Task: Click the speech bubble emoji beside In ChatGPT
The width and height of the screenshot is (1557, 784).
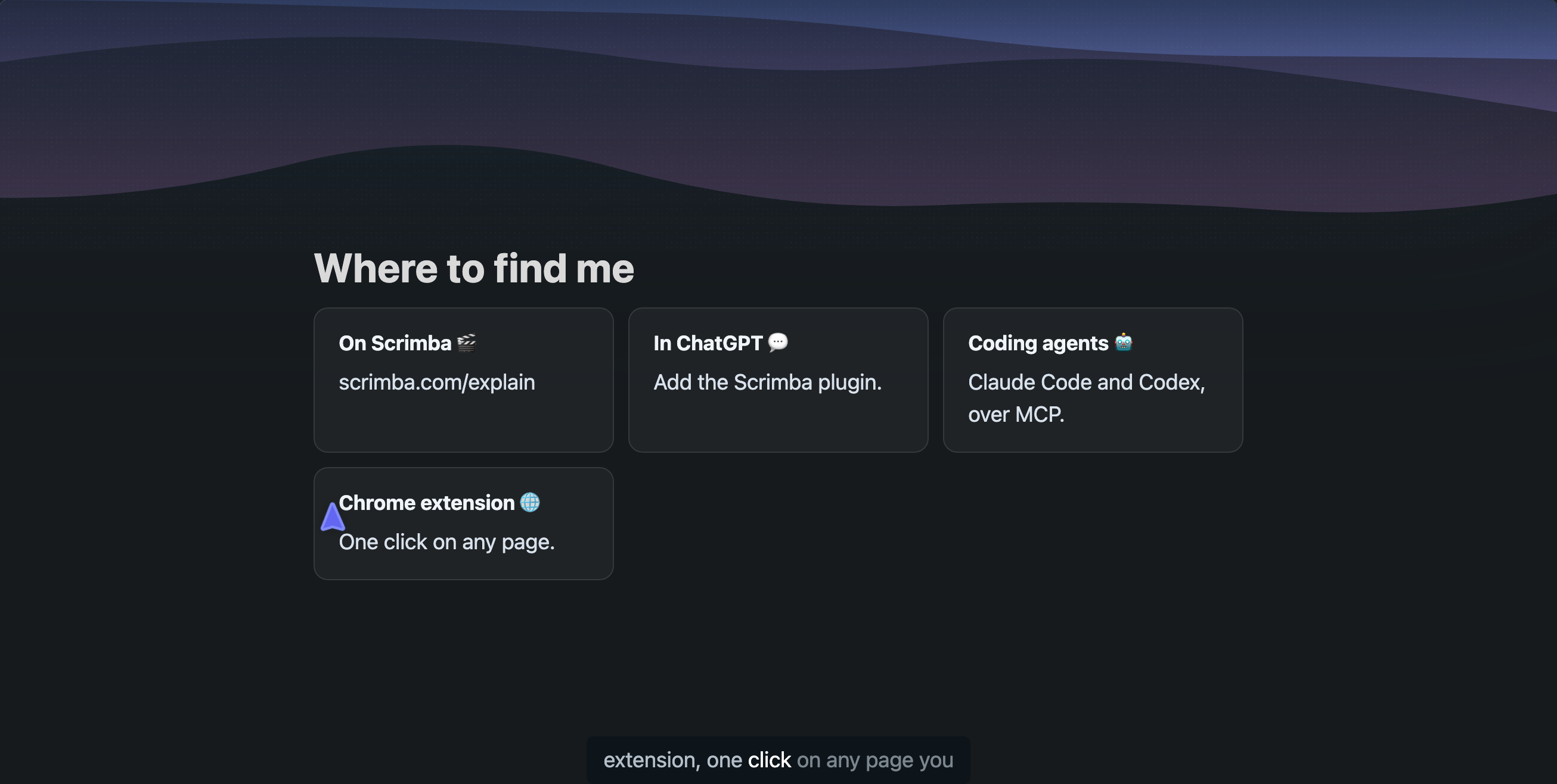Action: coord(778,343)
